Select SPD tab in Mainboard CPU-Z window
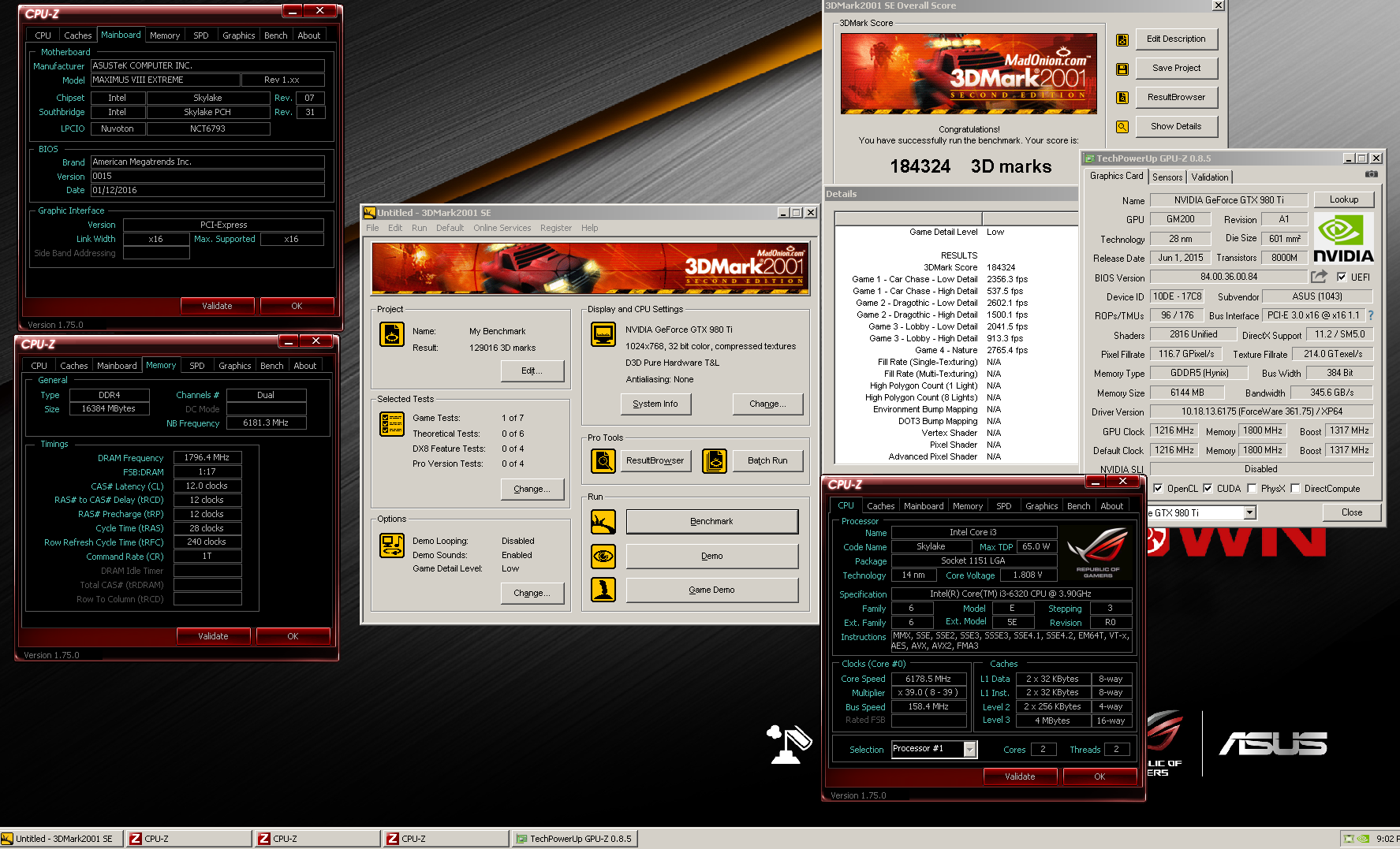The image size is (1400, 849). tap(201, 35)
